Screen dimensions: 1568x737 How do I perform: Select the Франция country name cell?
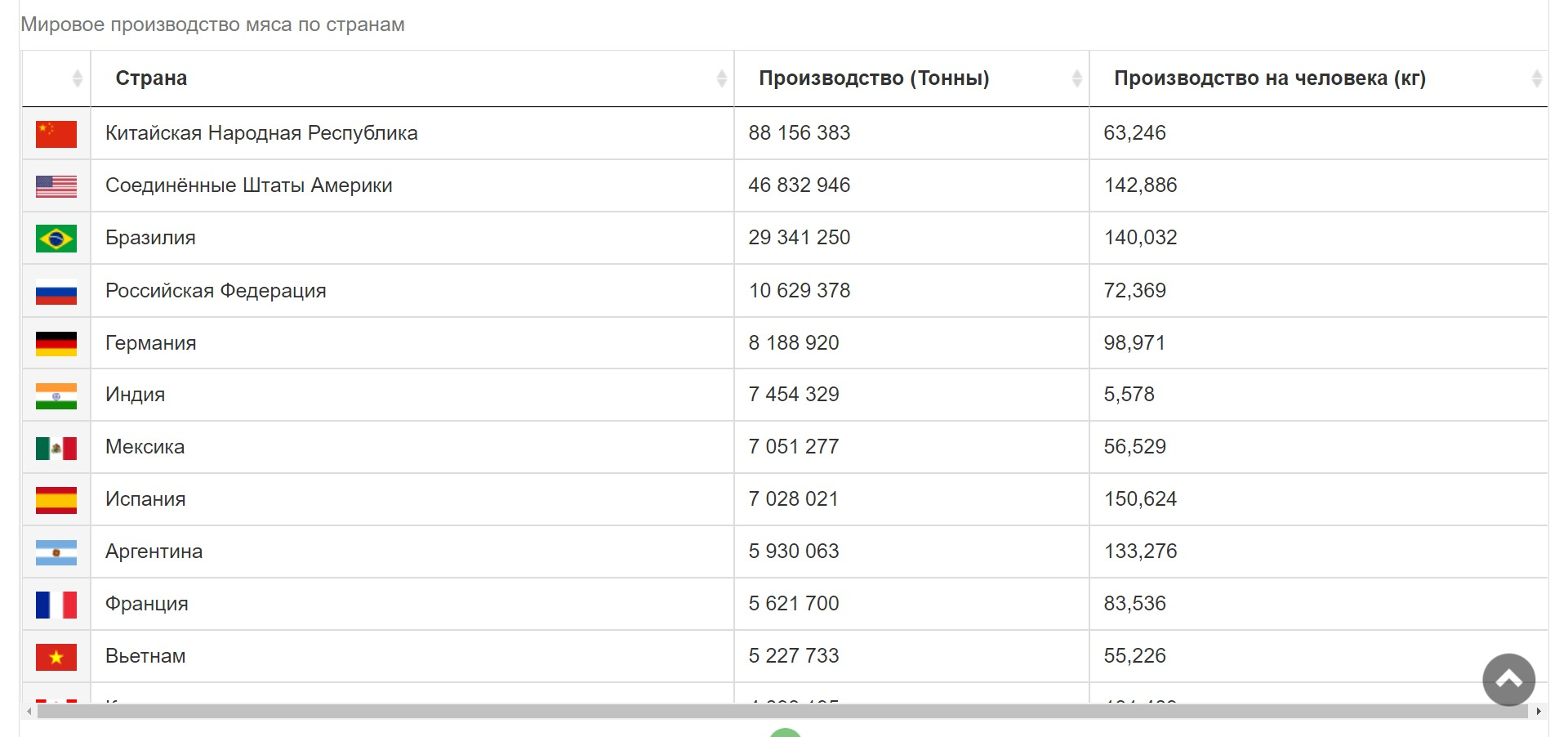(147, 604)
